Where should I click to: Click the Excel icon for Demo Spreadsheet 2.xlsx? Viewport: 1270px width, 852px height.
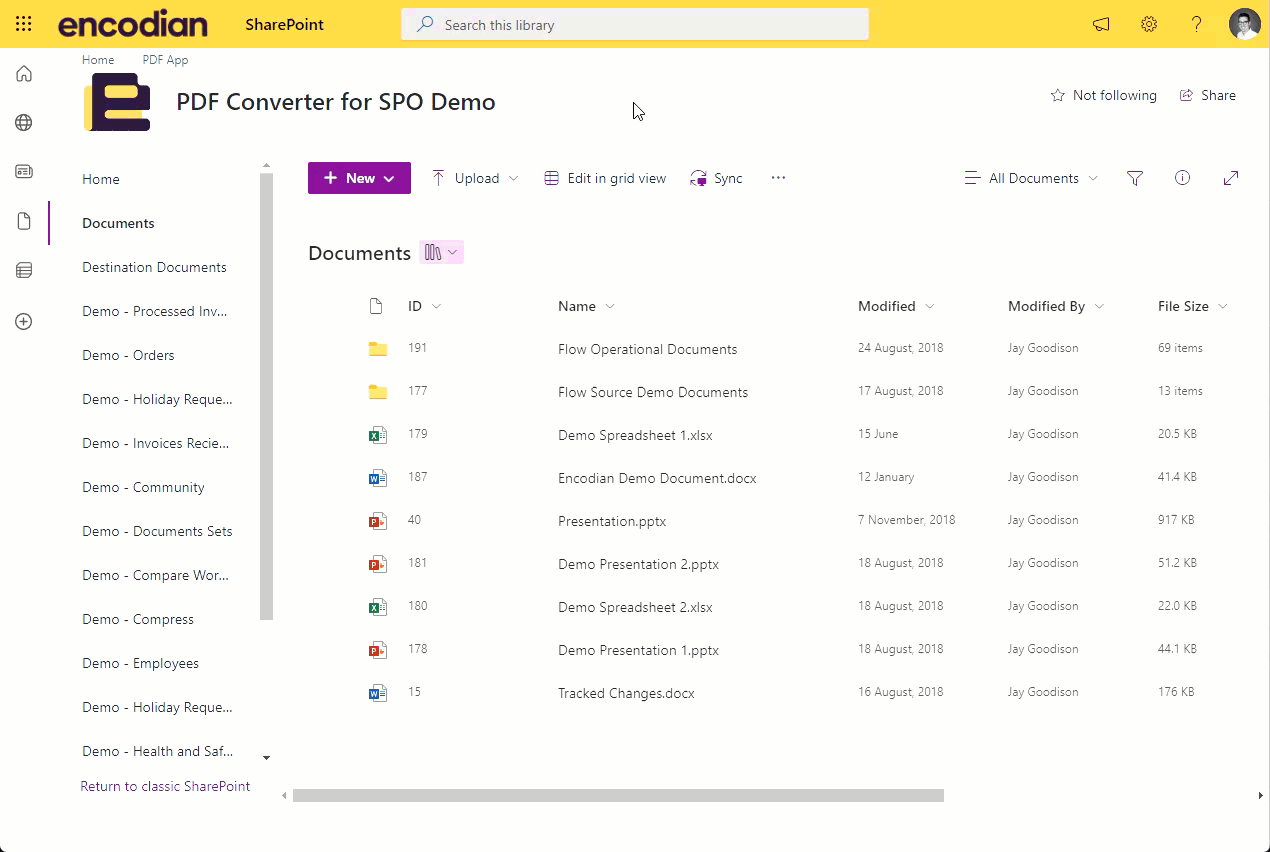point(377,607)
